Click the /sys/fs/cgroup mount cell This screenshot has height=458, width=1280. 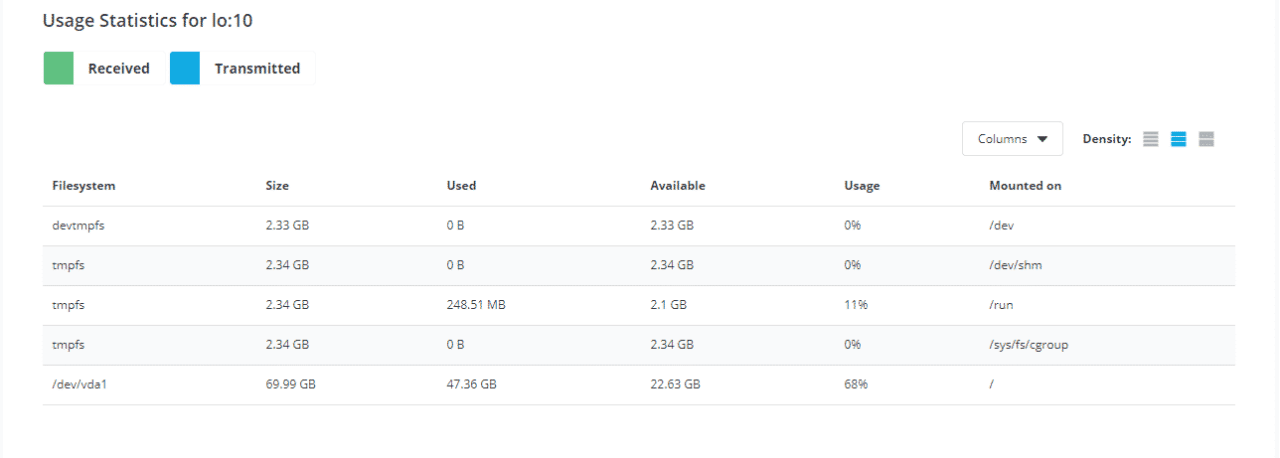(x=1029, y=345)
